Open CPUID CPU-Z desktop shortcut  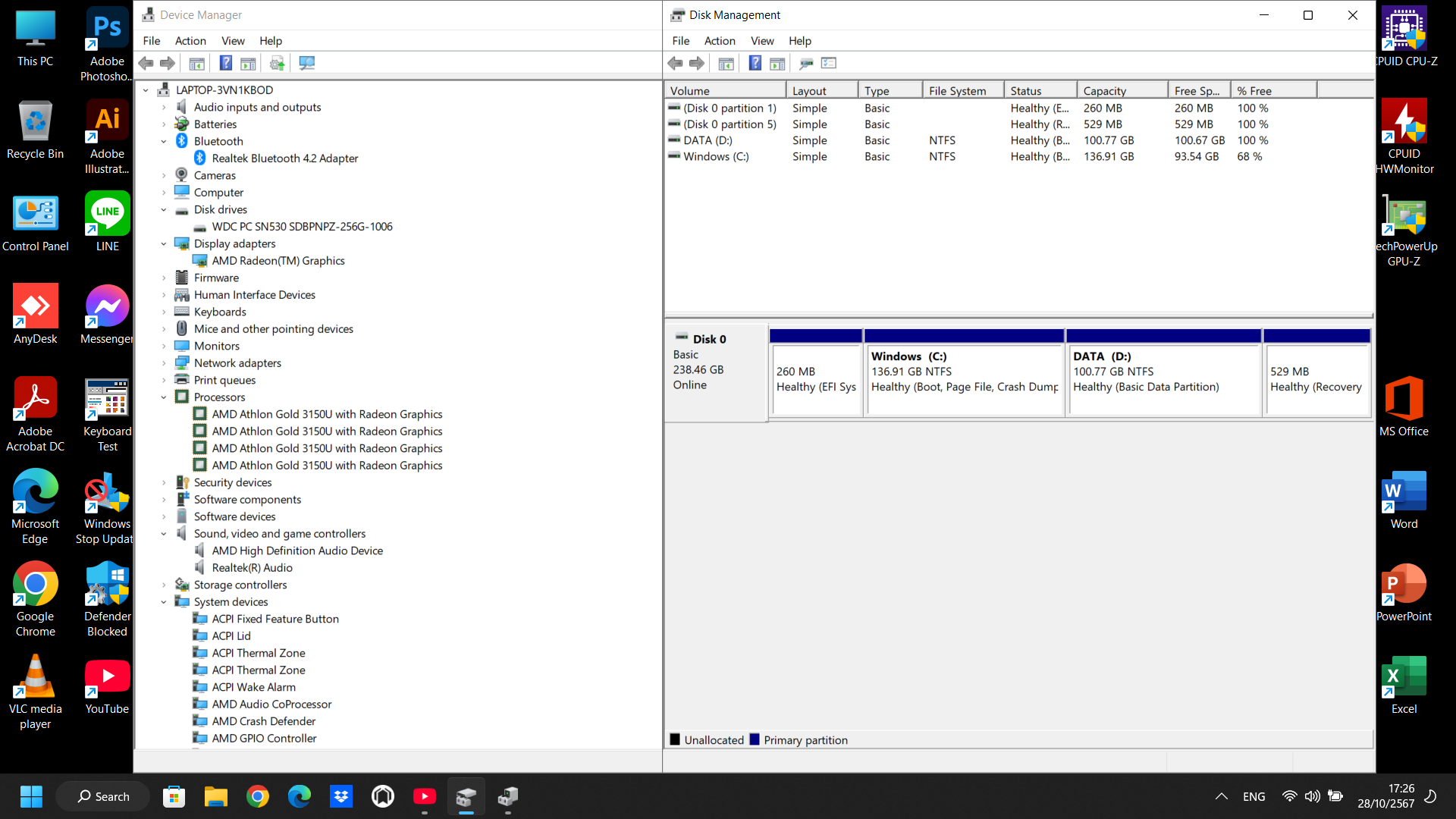(x=1404, y=36)
